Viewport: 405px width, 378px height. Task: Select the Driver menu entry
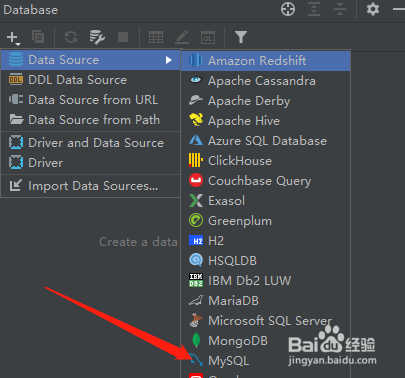[x=91, y=163]
